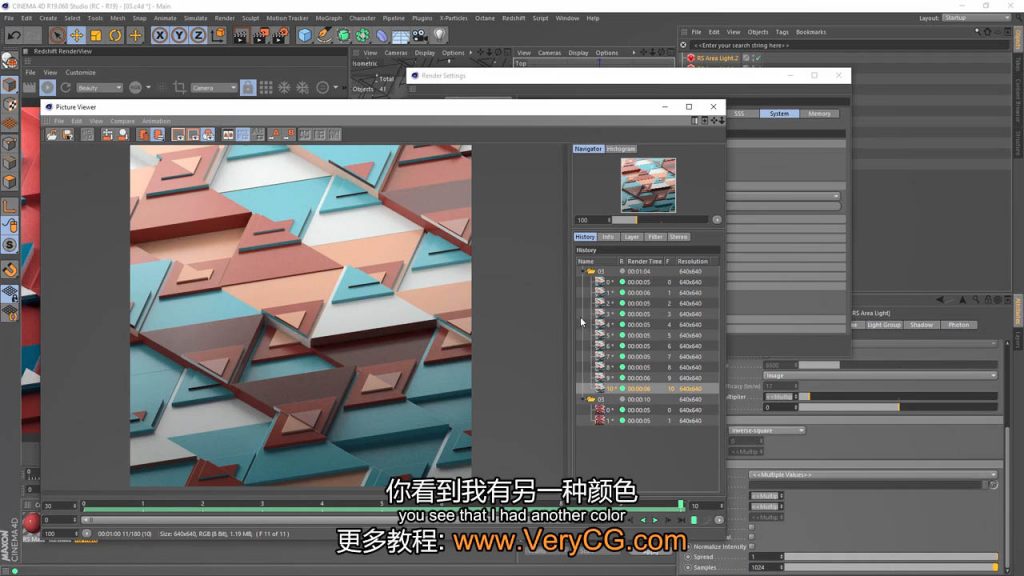Switch to the Info tab in Picture Viewer
1024x576 pixels.
click(x=608, y=237)
